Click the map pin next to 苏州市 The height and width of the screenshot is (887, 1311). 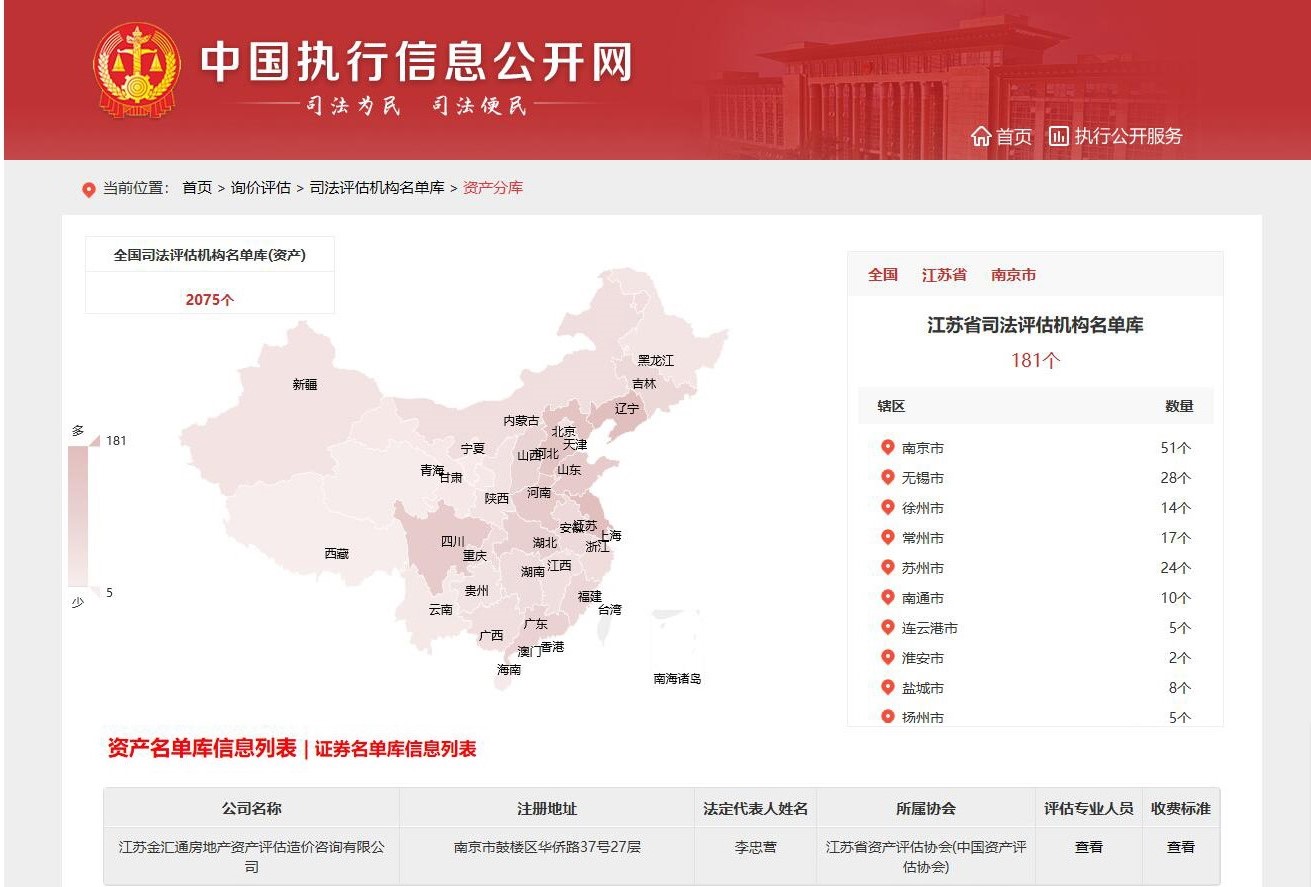pyautogui.click(x=887, y=568)
